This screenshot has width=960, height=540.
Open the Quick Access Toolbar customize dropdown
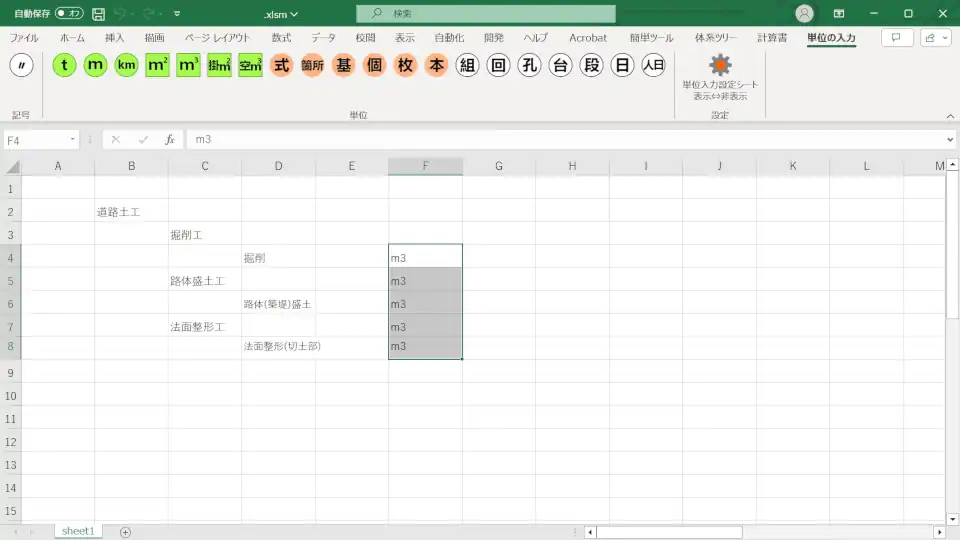(x=177, y=14)
